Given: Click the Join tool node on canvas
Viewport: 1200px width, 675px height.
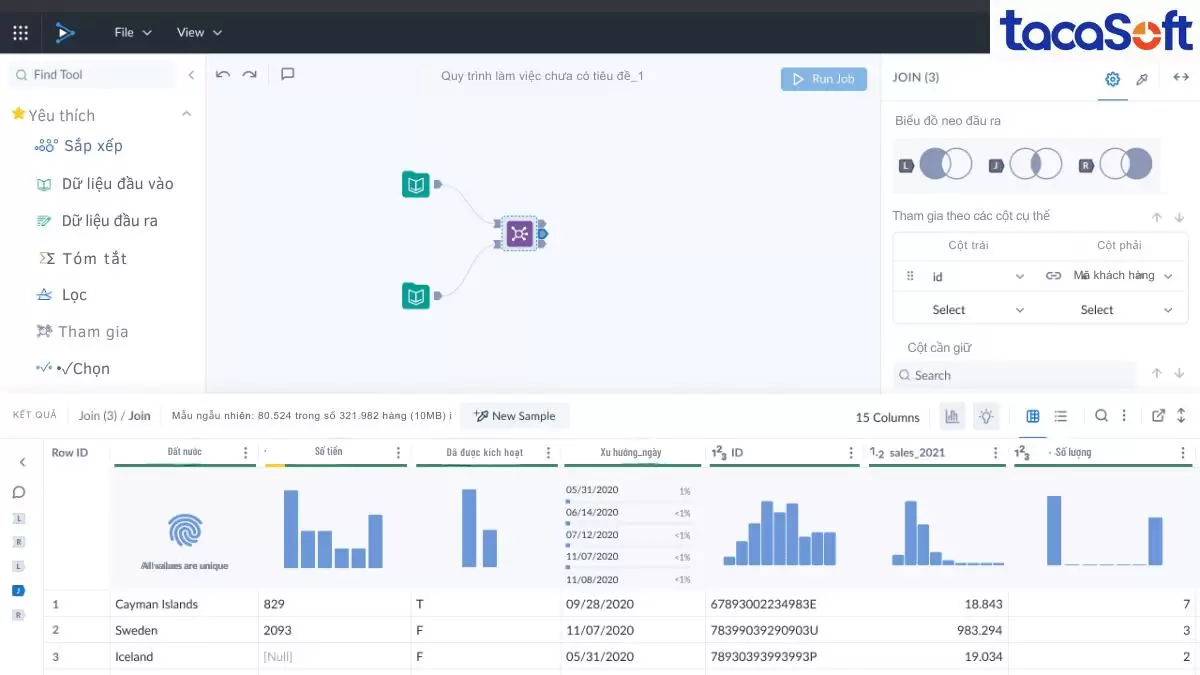Looking at the screenshot, I should (519, 234).
